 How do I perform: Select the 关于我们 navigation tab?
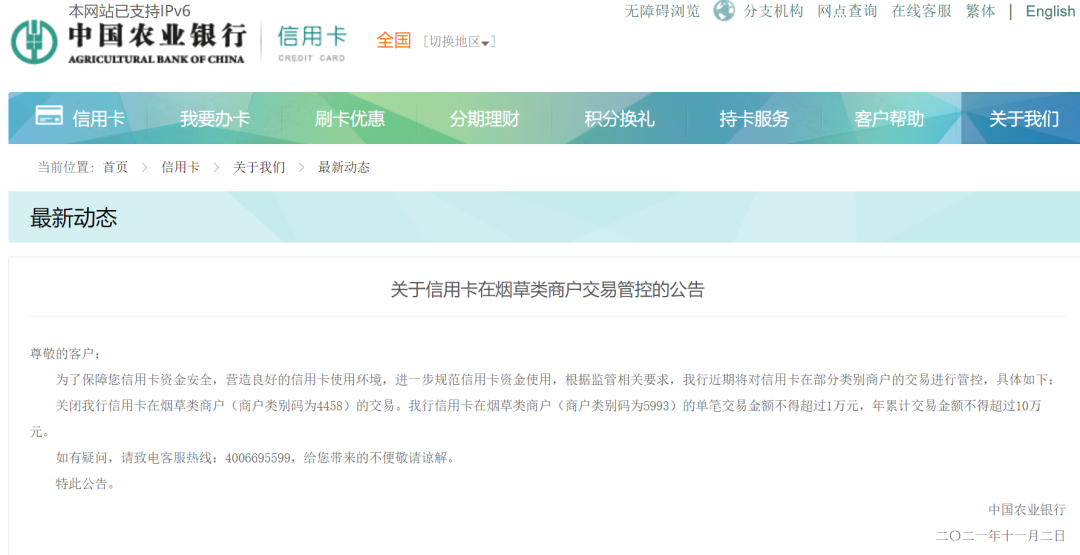tap(1024, 118)
